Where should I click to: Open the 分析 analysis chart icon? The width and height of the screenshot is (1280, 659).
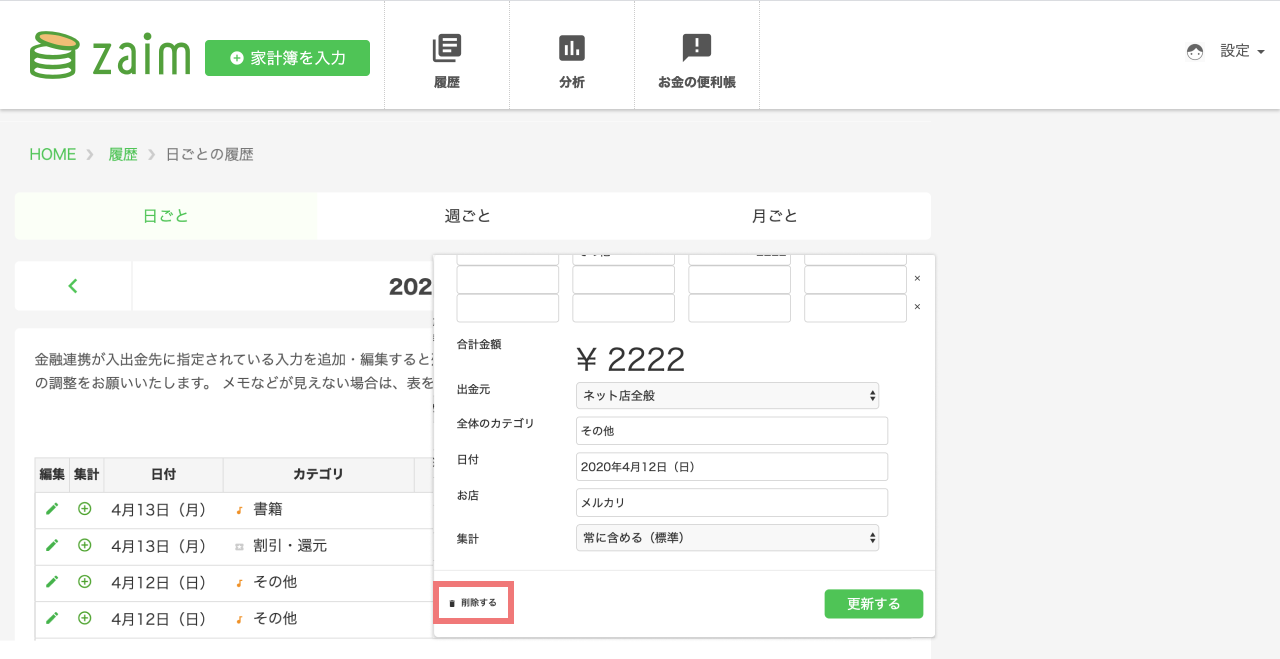[x=572, y=48]
